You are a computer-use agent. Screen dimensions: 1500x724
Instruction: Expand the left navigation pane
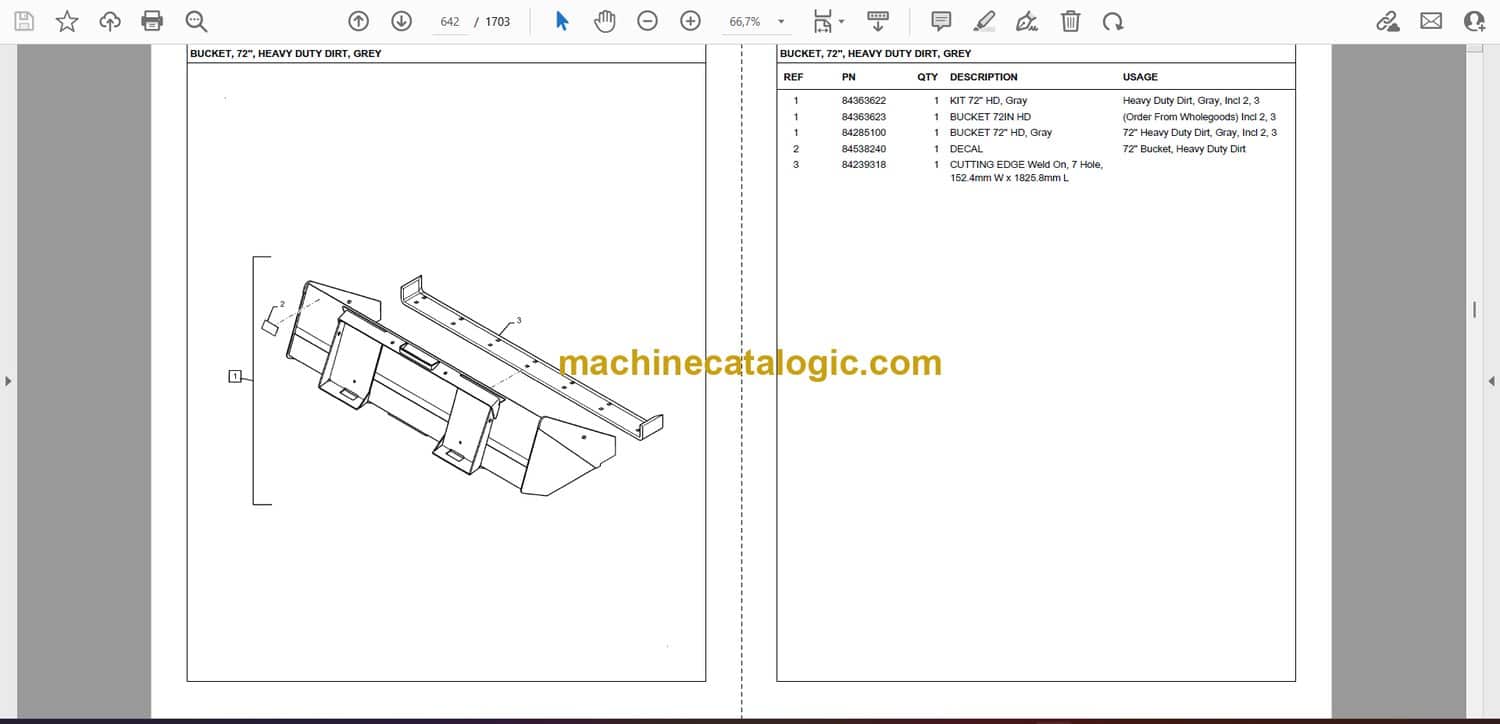click(8, 381)
